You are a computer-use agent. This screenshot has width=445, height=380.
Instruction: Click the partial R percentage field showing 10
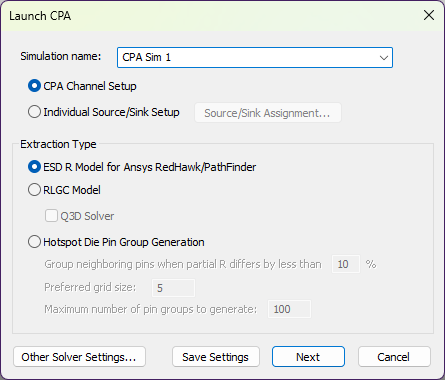click(x=346, y=264)
